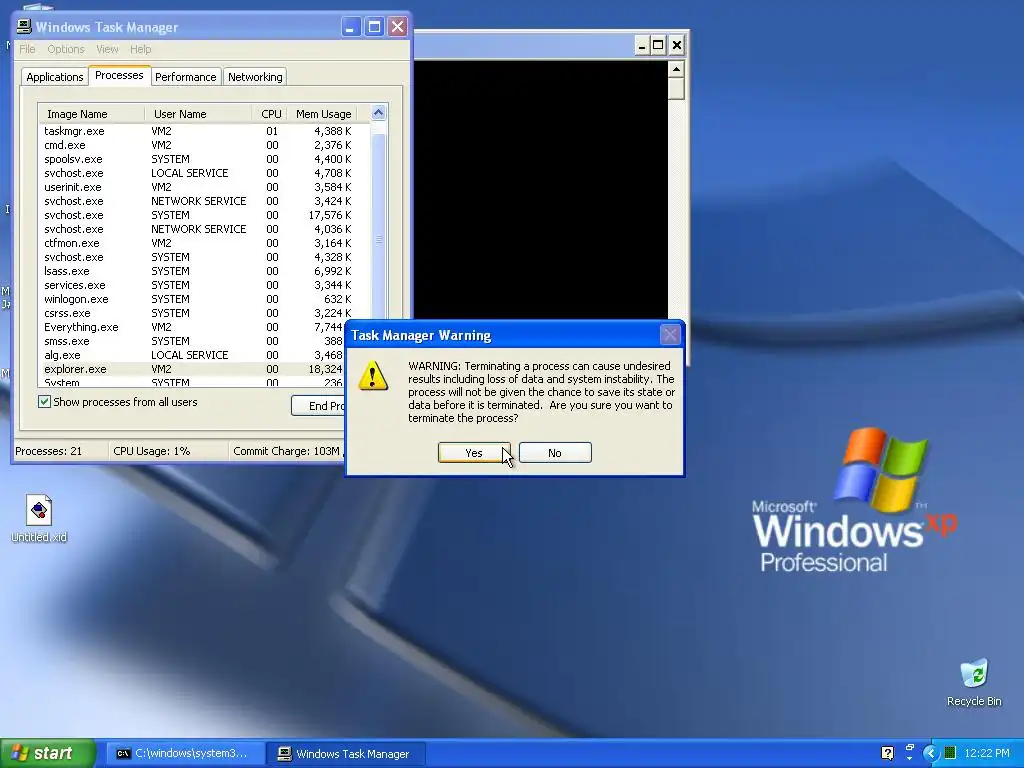Click process list scroll up arrow
The image size is (1024, 768).
(x=379, y=113)
